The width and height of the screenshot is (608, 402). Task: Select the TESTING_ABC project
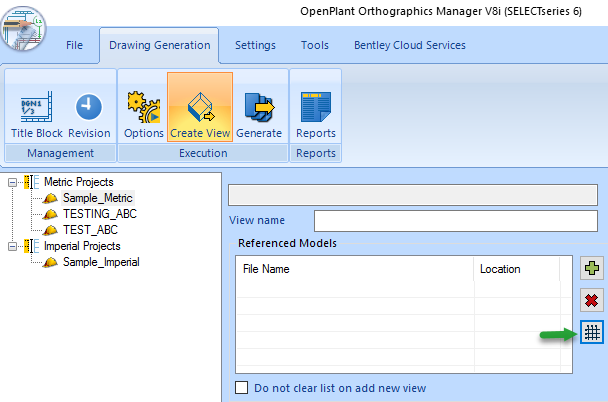[100, 214]
